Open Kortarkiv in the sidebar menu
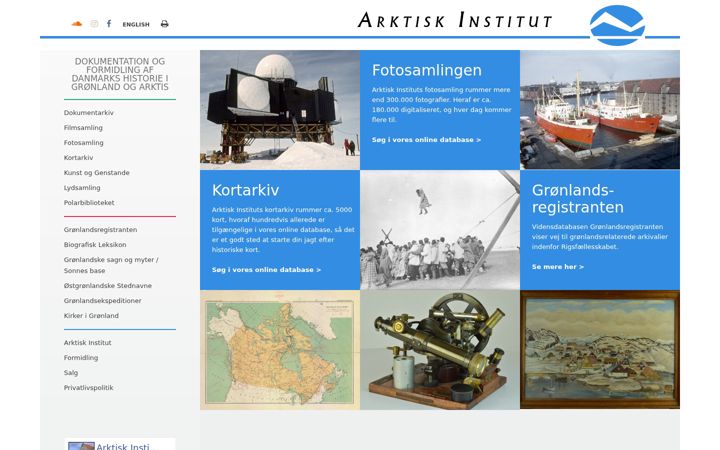The image size is (720, 450). pyautogui.click(x=79, y=158)
